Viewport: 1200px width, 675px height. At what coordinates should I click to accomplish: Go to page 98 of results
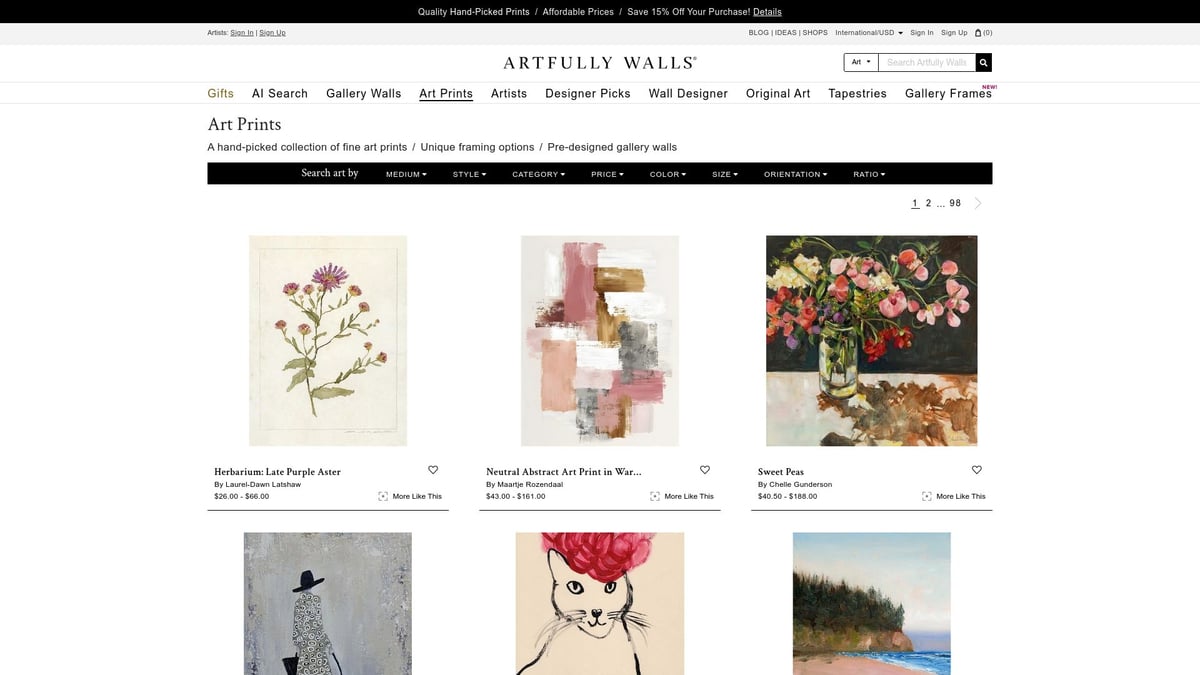[x=955, y=203]
